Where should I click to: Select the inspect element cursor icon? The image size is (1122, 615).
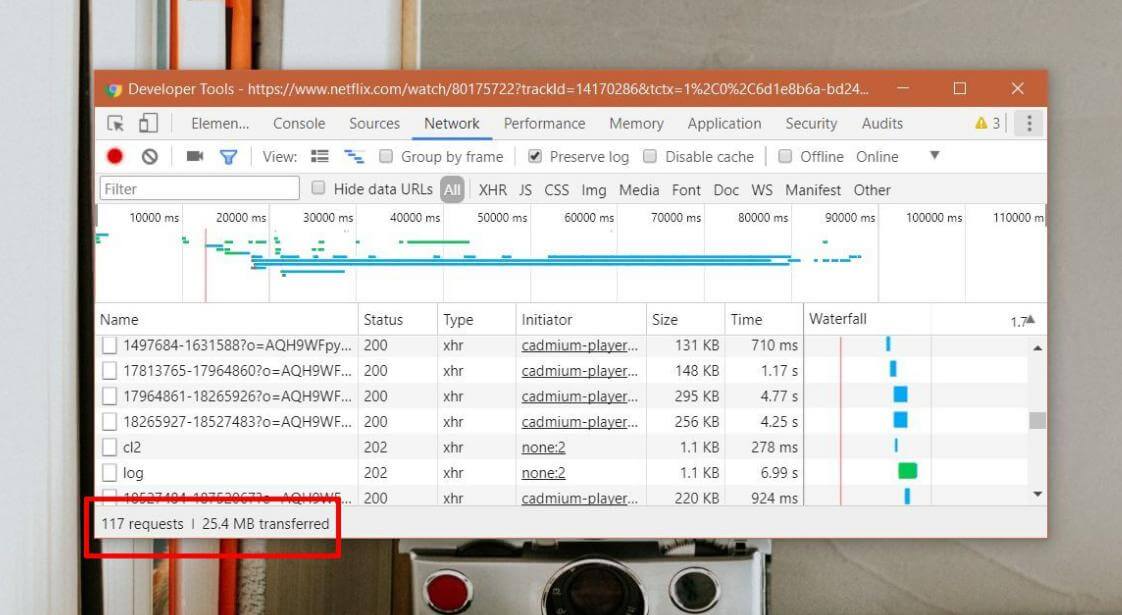(x=115, y=124)
